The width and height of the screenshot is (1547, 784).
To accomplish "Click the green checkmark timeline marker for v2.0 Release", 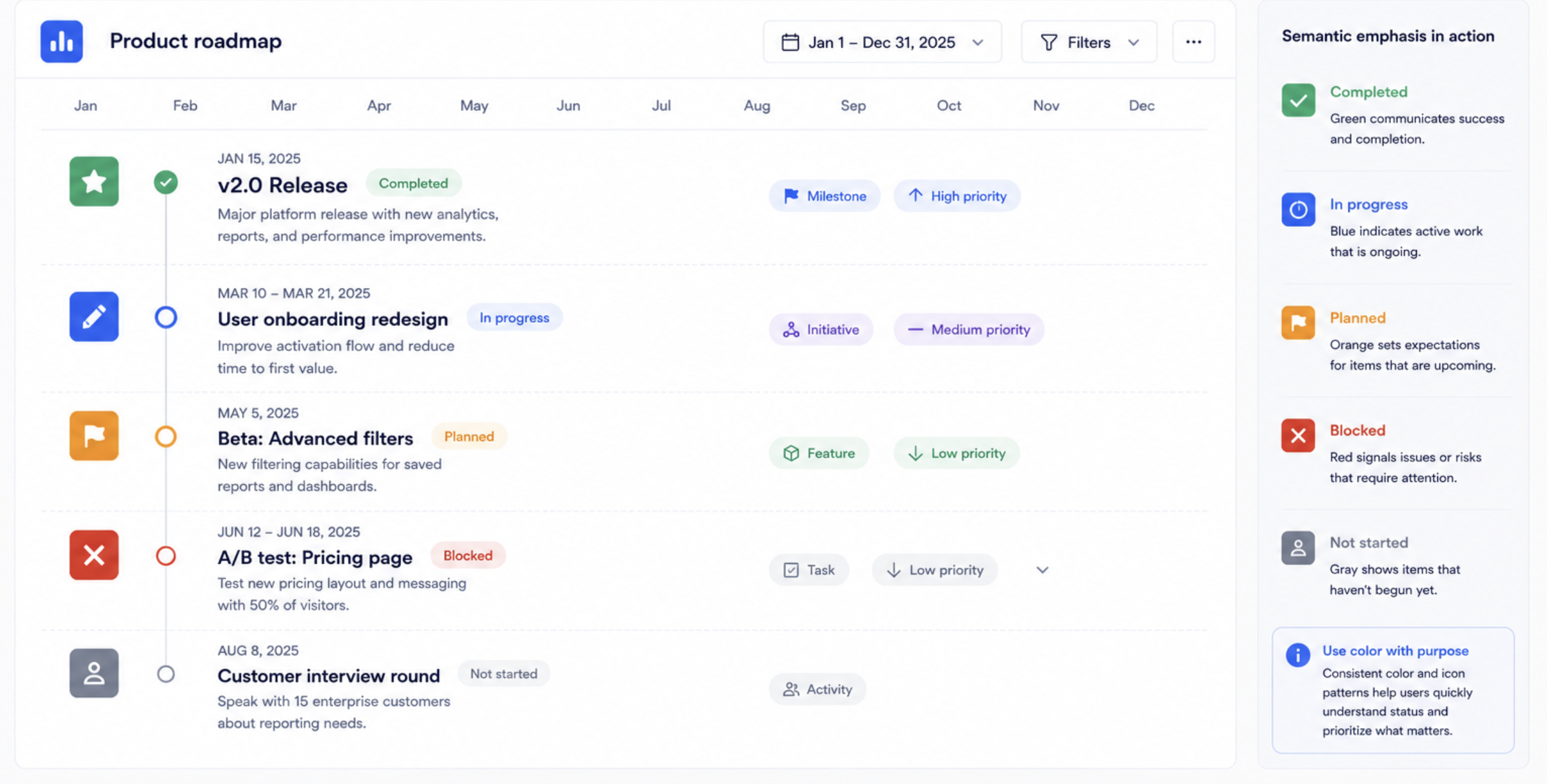I will click(166, 182).
